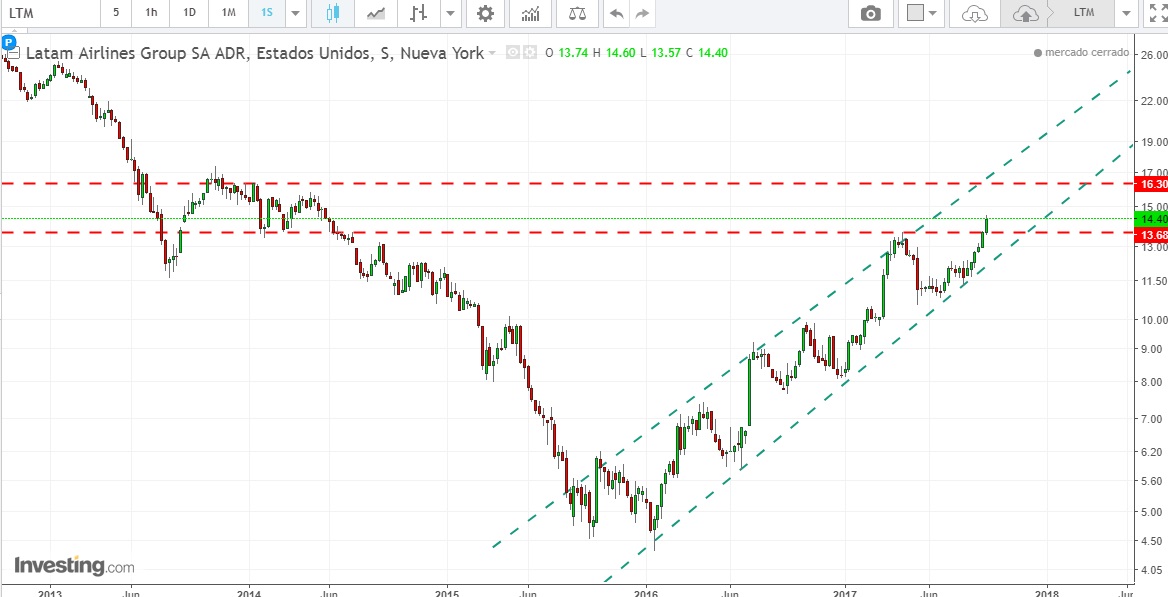1168x597 pixels.
Task: Select the lower green dashed channel line
Action: pyautogui.click(x=868, y=364)
